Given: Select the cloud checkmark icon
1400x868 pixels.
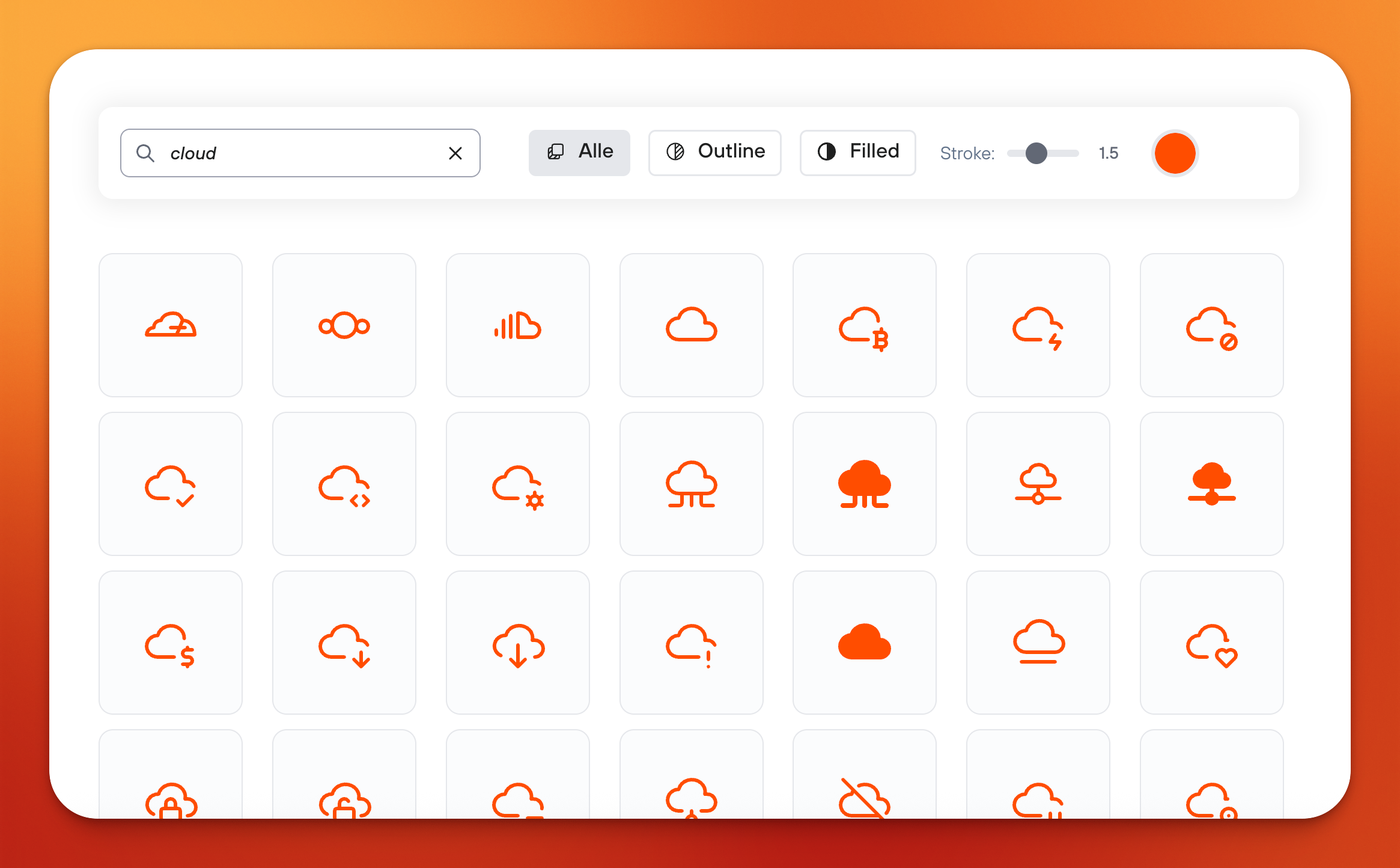Looking at the screenshot, I should click(x=170, y=484).
